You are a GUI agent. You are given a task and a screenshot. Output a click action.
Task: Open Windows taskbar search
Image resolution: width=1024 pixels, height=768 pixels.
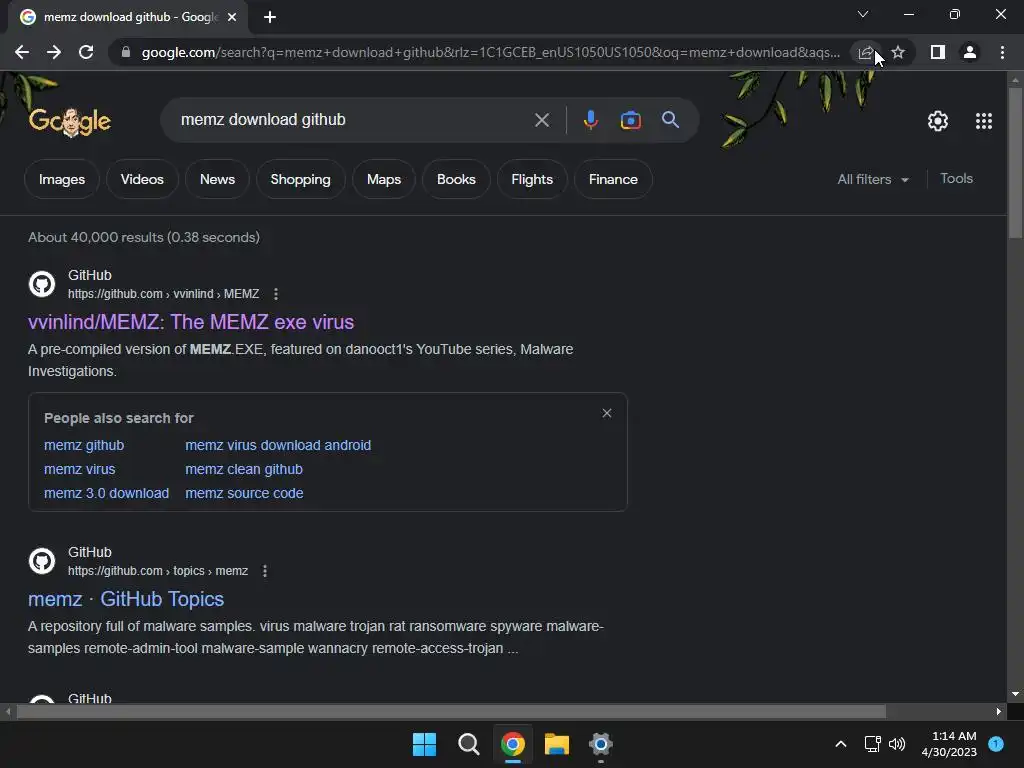(468, 744)
